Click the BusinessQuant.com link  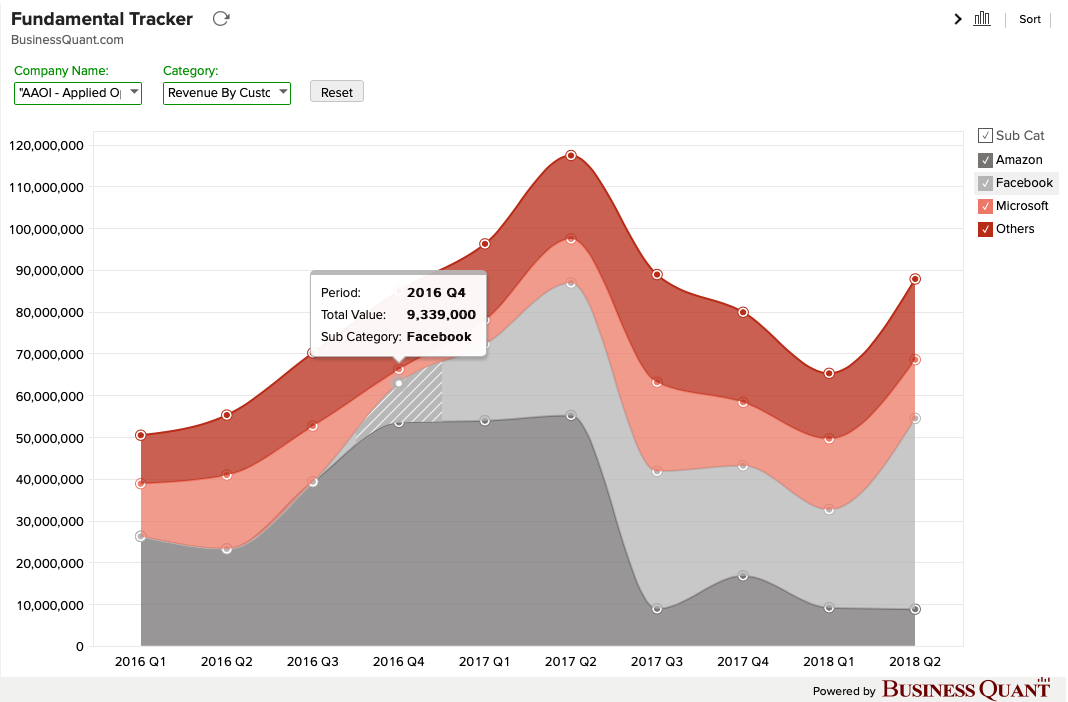(x=67, y=40)
